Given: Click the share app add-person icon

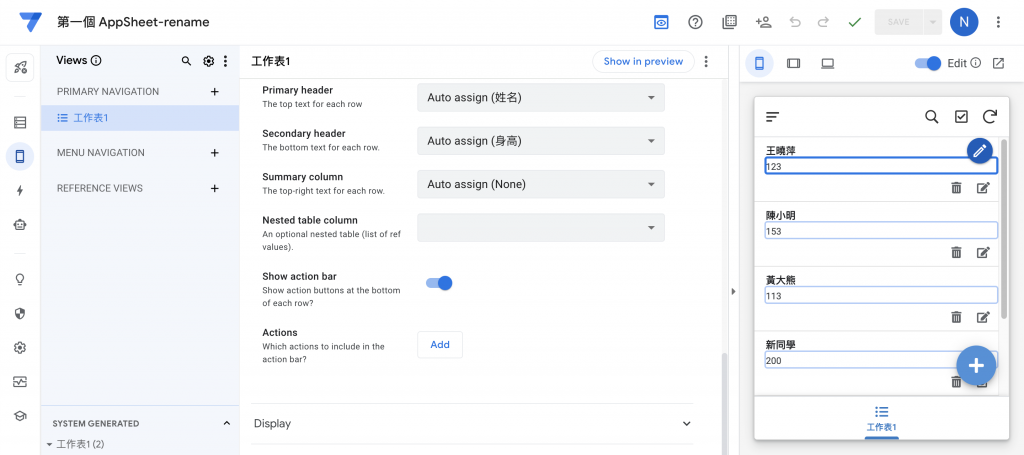Looking at the screenshot, I should click(763, 22).
